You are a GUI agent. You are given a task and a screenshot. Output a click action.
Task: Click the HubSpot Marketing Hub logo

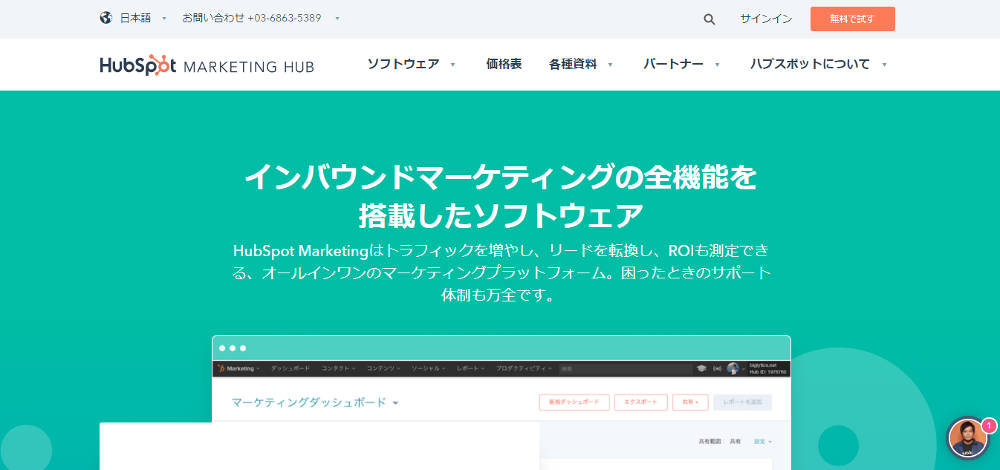point(207,65)
